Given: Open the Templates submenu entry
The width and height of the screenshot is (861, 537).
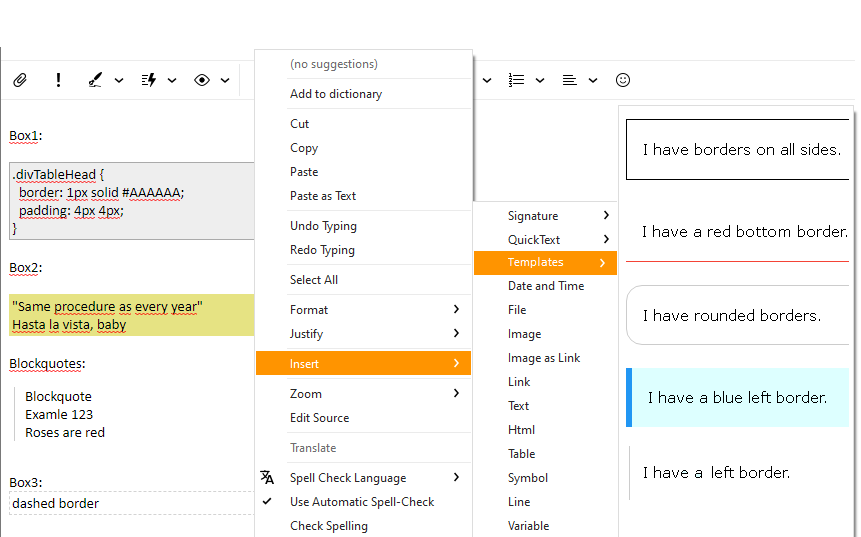Looking at the screenshot, I should (x=545, y=262).
